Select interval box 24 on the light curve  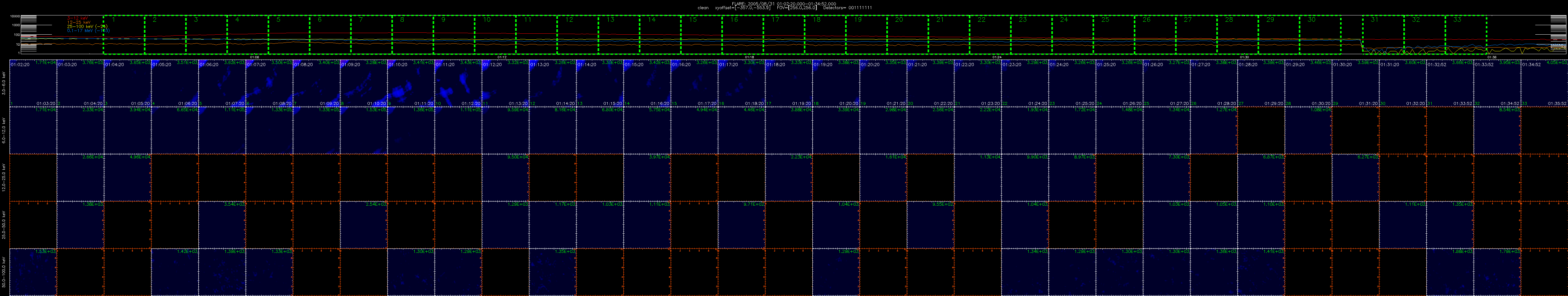(1073, 34)
